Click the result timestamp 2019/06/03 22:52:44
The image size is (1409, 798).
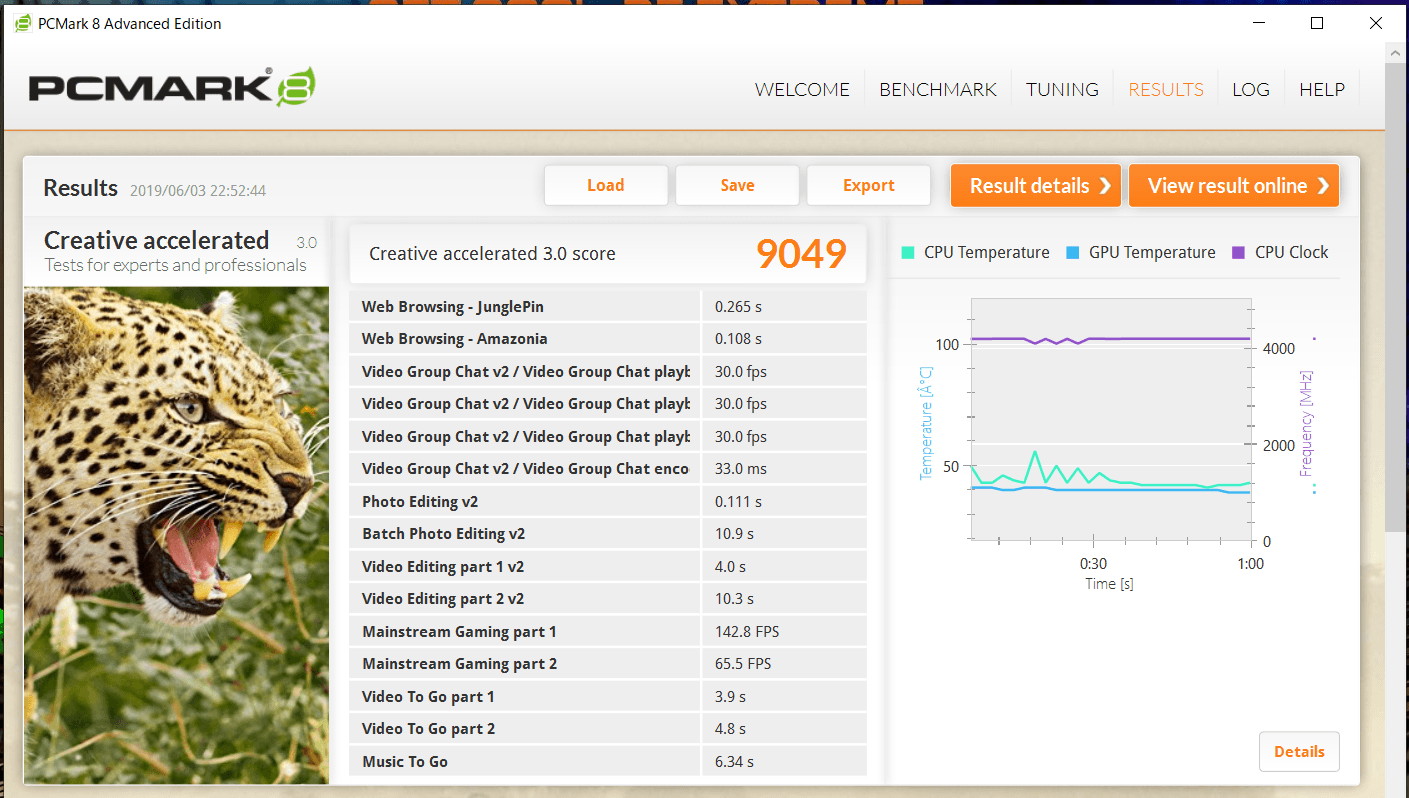click(198, 190)
